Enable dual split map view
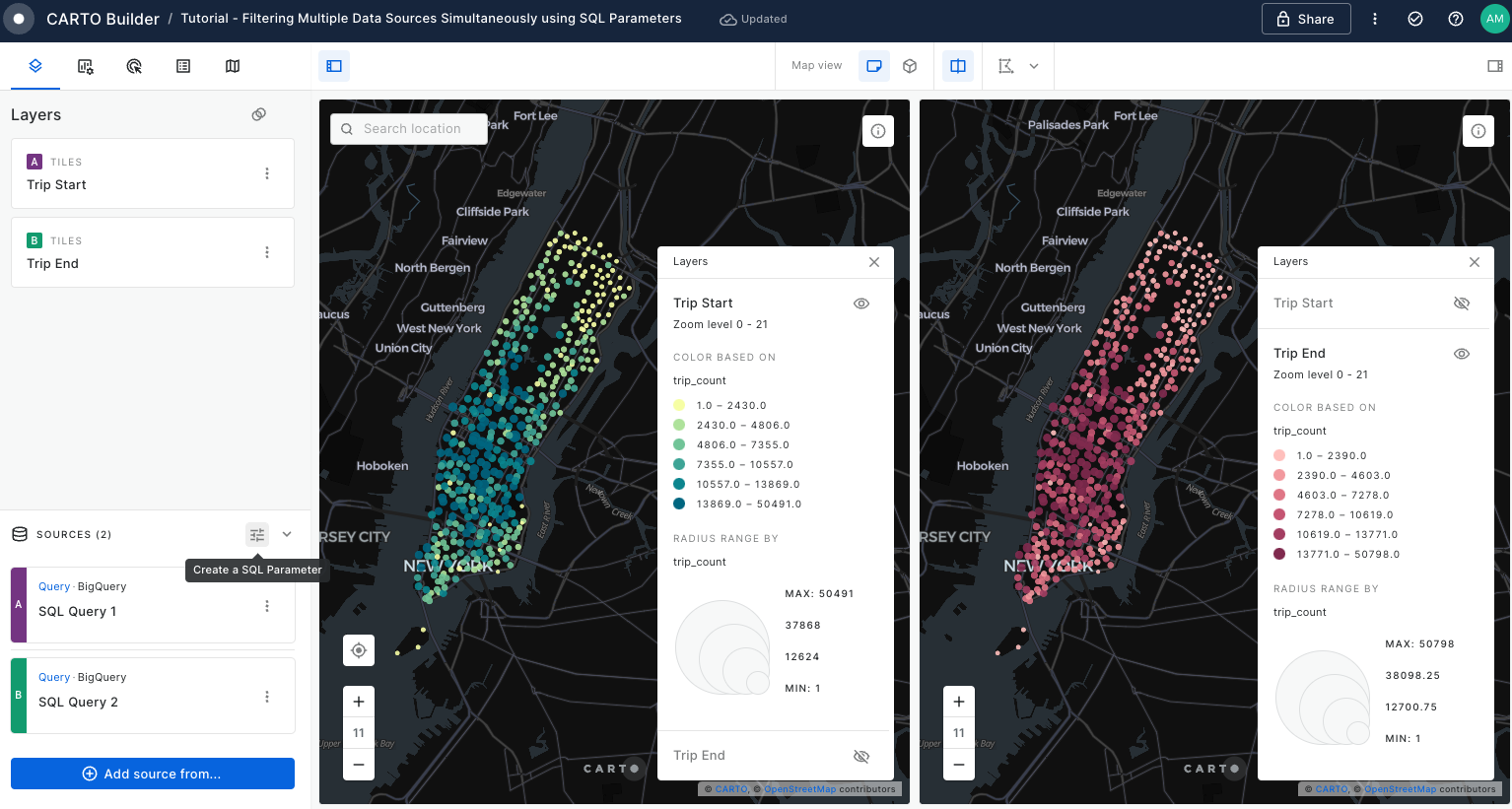Viewport: 1512px width, 809px height. click(957, 66)
